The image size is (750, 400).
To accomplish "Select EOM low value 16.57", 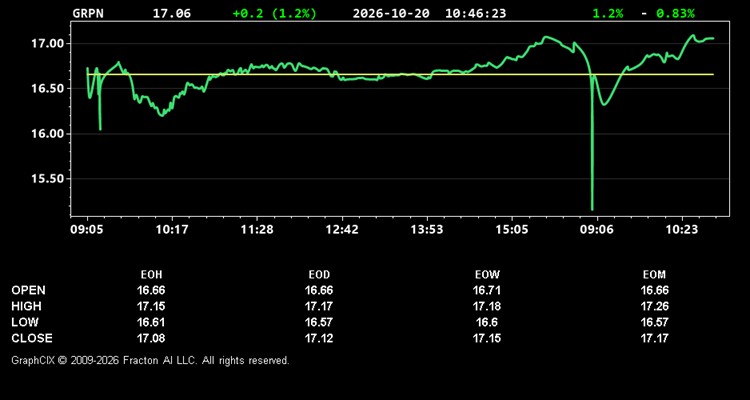I will 654,322.
